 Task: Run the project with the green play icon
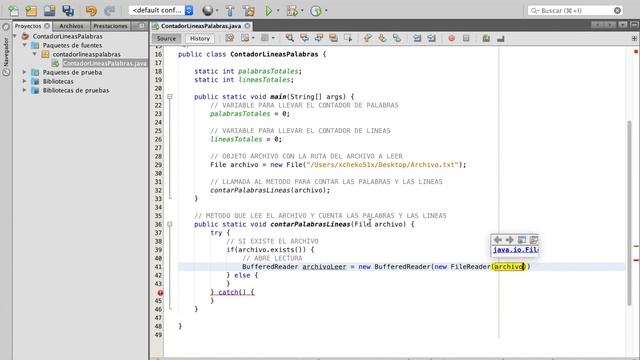pos(269,11)
